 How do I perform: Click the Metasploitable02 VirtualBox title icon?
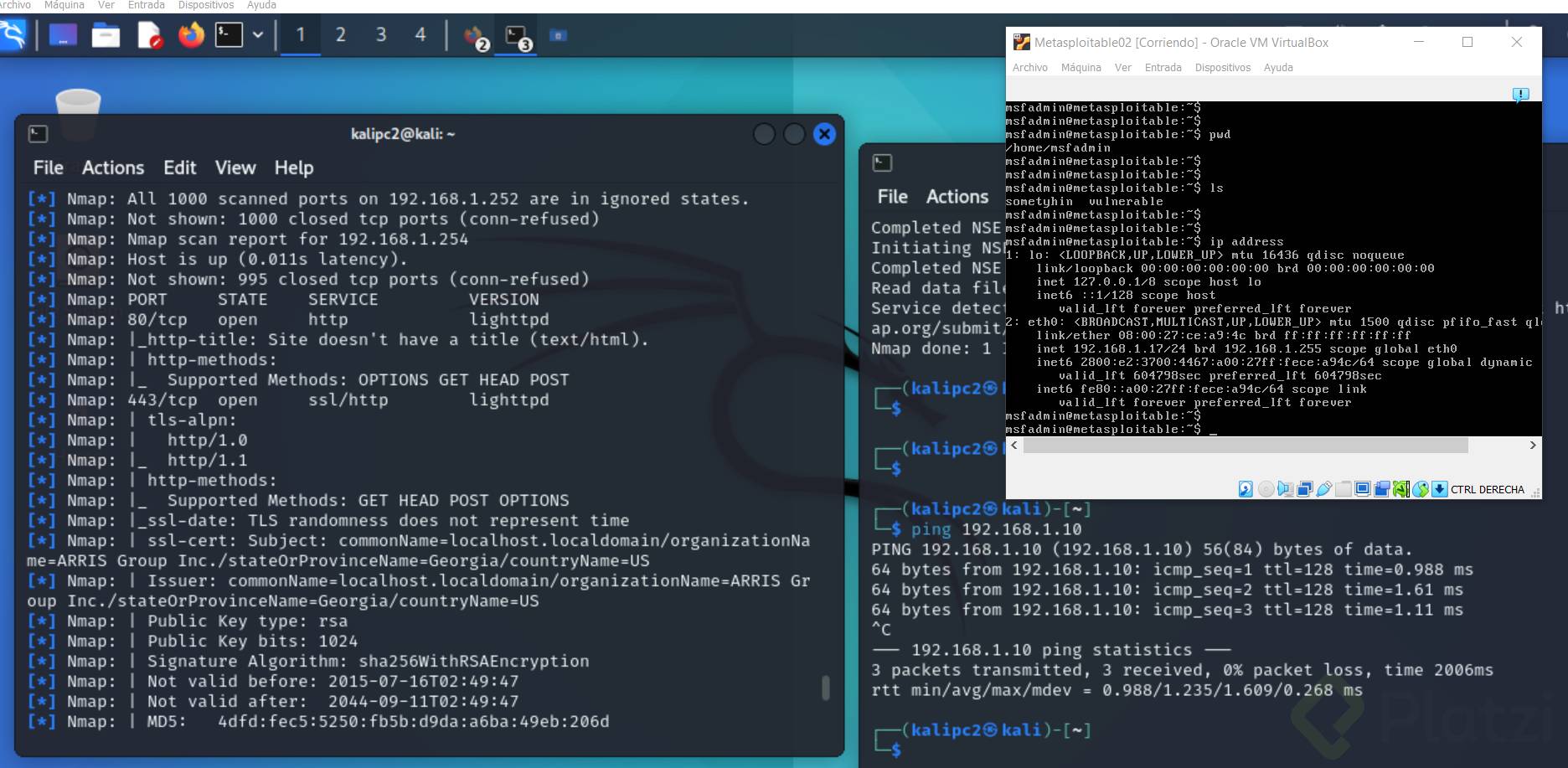point(1022,42)
